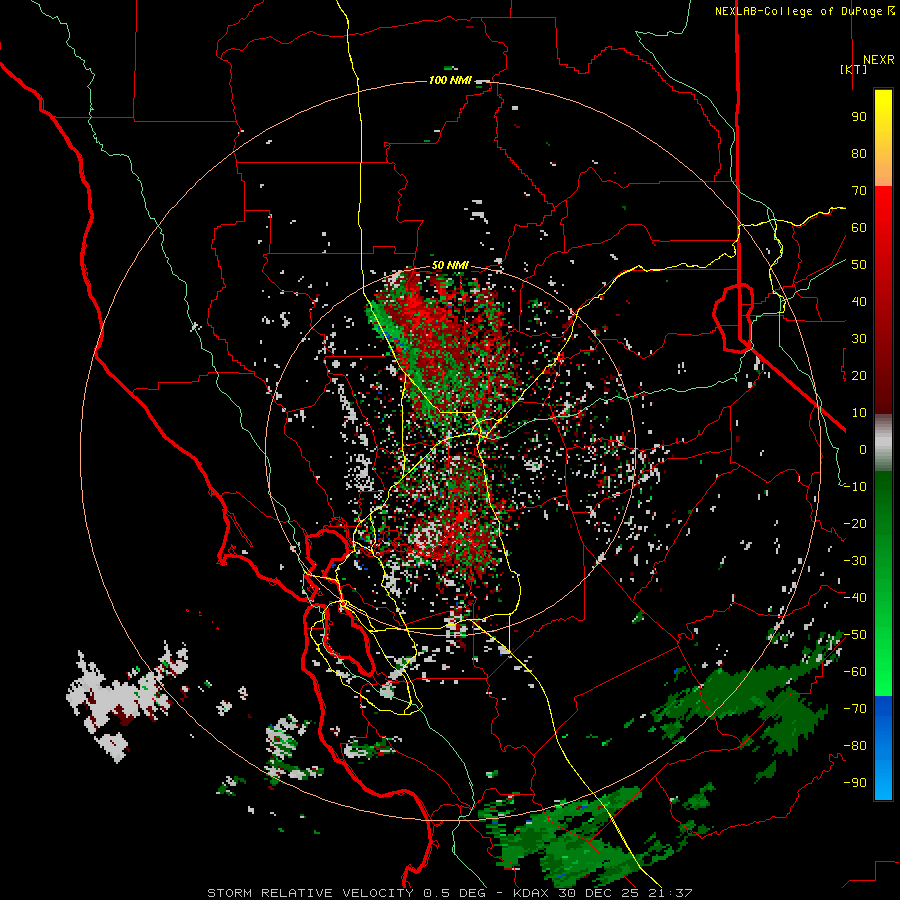Click the 100 NMI range ring label
The width and height of the screenshot is (900, 900).
coord(450,80)
